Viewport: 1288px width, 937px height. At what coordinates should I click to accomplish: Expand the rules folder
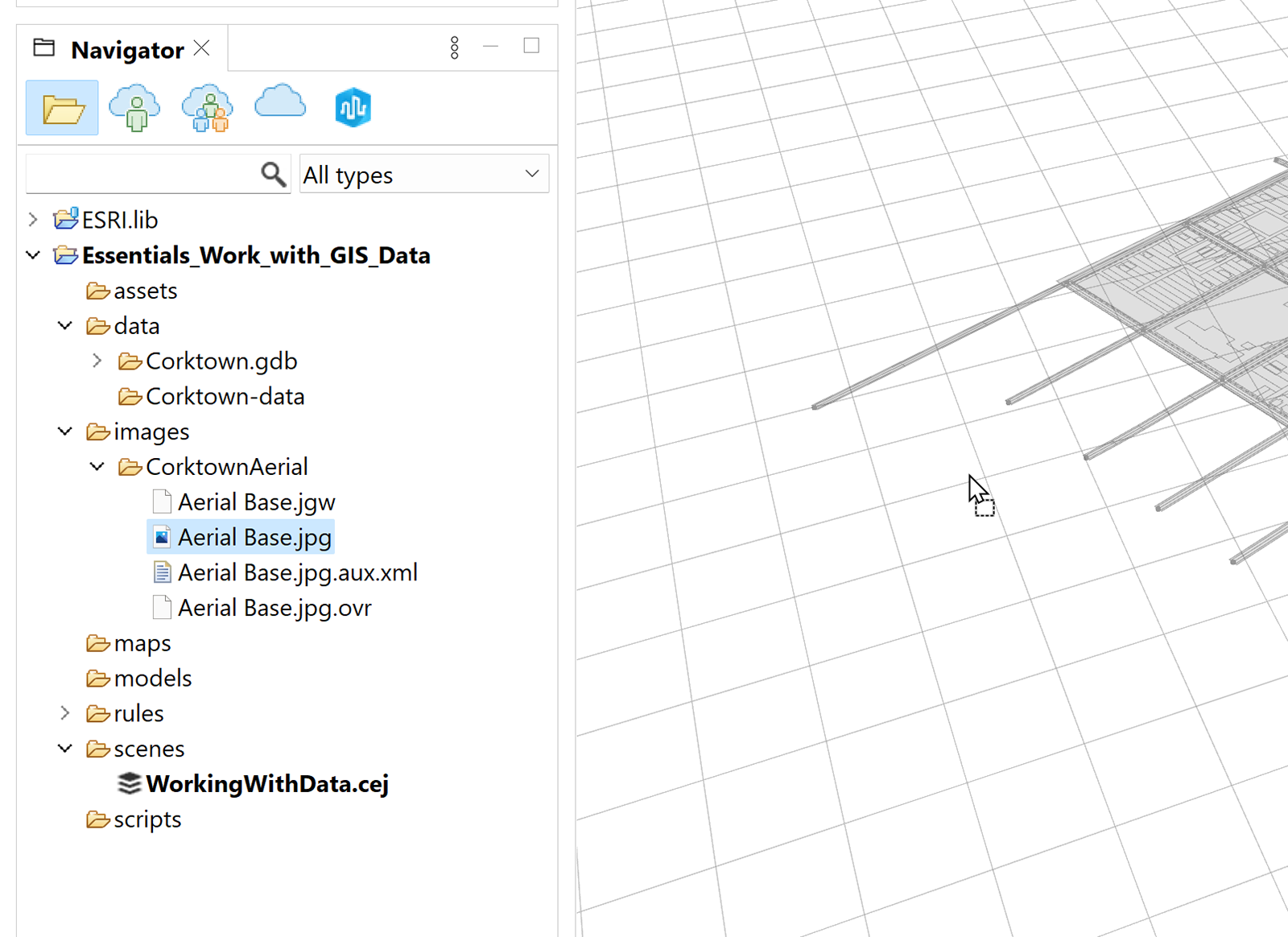coord(65,712)
